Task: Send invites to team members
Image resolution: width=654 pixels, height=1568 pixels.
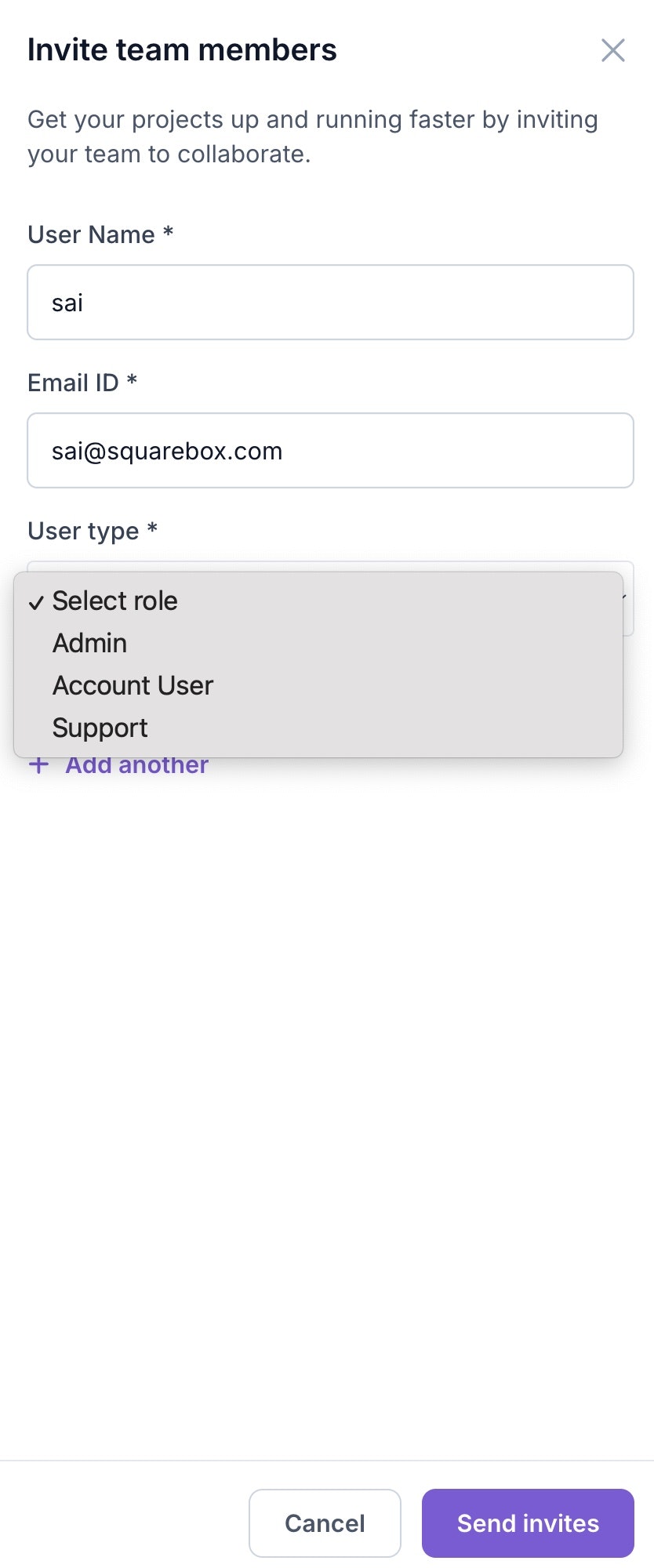Action: click(528, 1523)
